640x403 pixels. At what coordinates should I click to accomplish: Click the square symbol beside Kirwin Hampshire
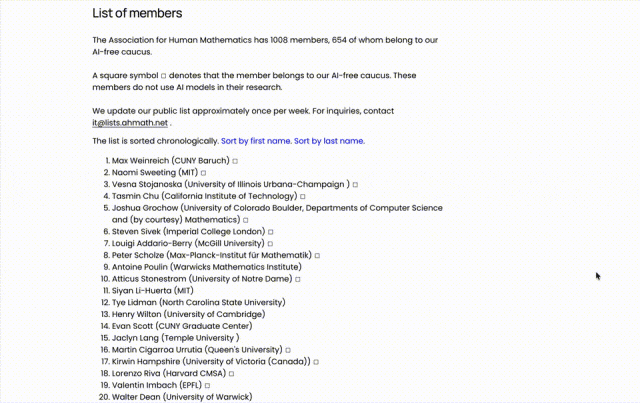(316, 362)
